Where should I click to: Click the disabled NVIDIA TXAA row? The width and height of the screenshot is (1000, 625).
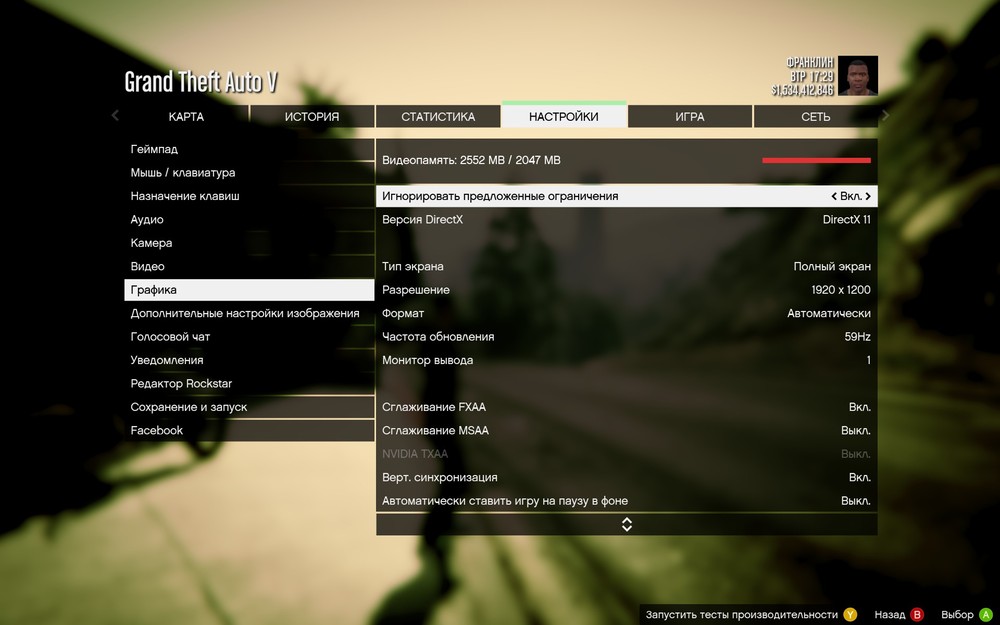[627, 454]
